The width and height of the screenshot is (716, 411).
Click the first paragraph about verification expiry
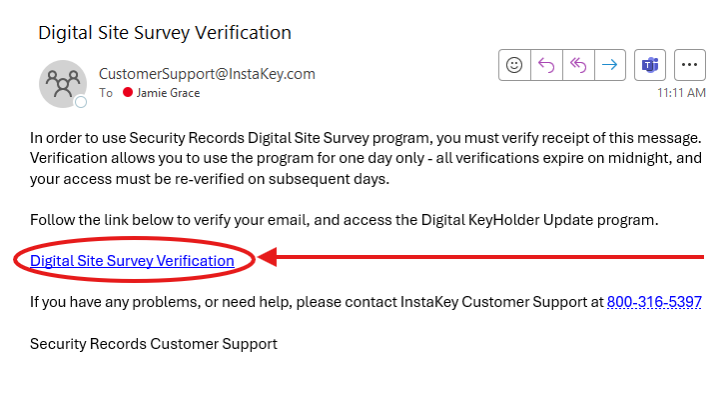[366, 158]
